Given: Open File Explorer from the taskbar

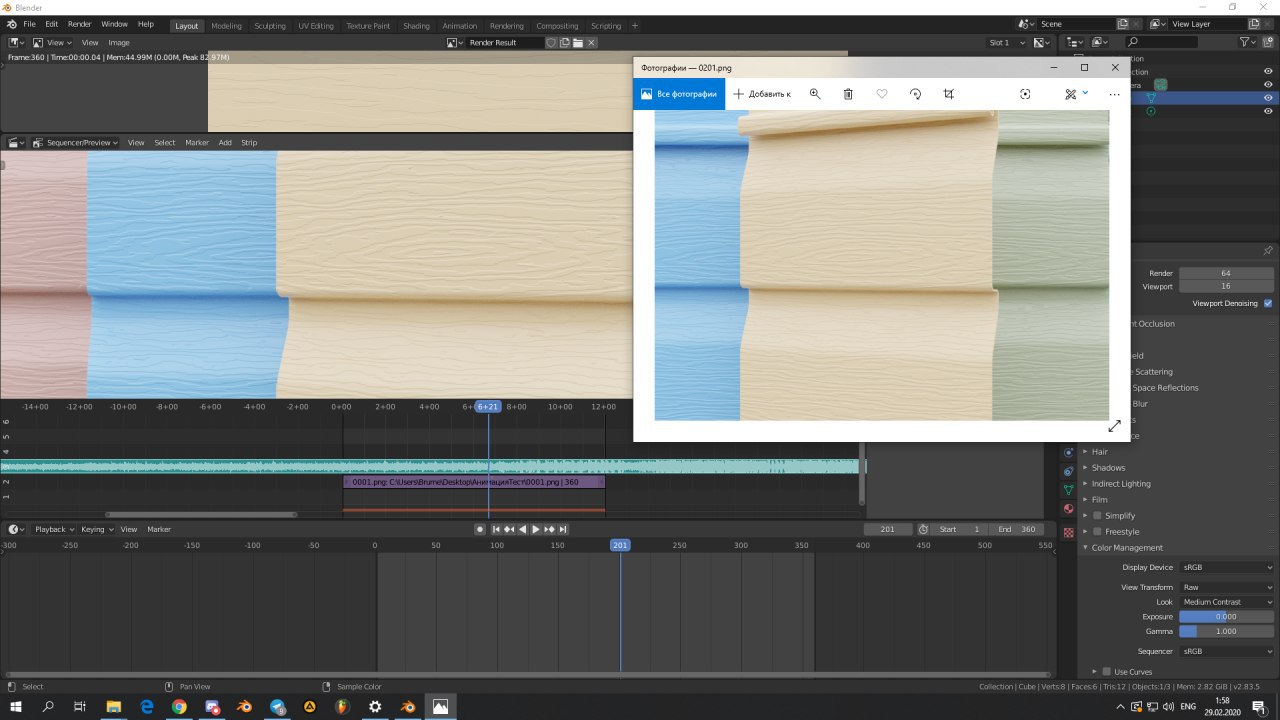Looking at the screenshot, I should tap(113, 706).
